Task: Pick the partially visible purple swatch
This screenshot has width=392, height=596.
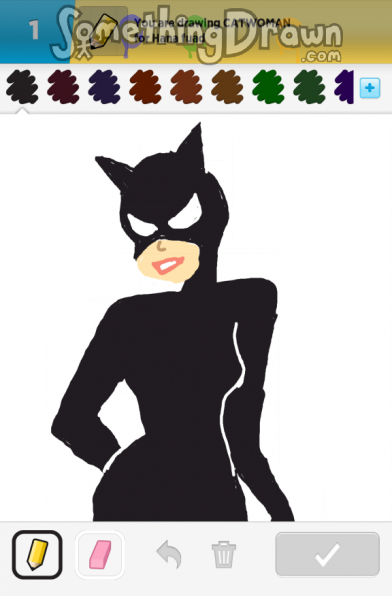Action: tap(344, 87)
